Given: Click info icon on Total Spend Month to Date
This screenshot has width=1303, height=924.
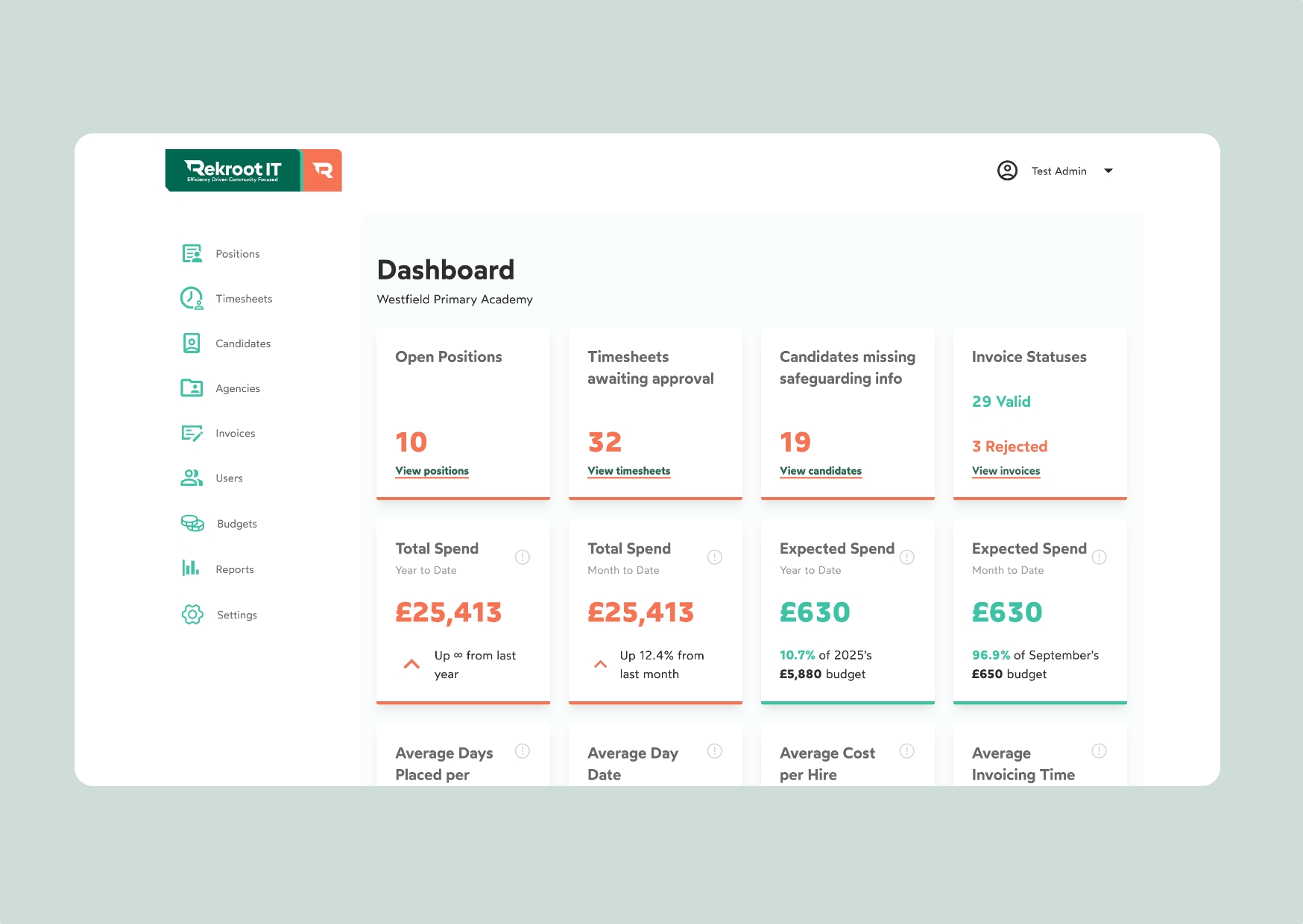Looking at the screenshot, I should point(715,557).
